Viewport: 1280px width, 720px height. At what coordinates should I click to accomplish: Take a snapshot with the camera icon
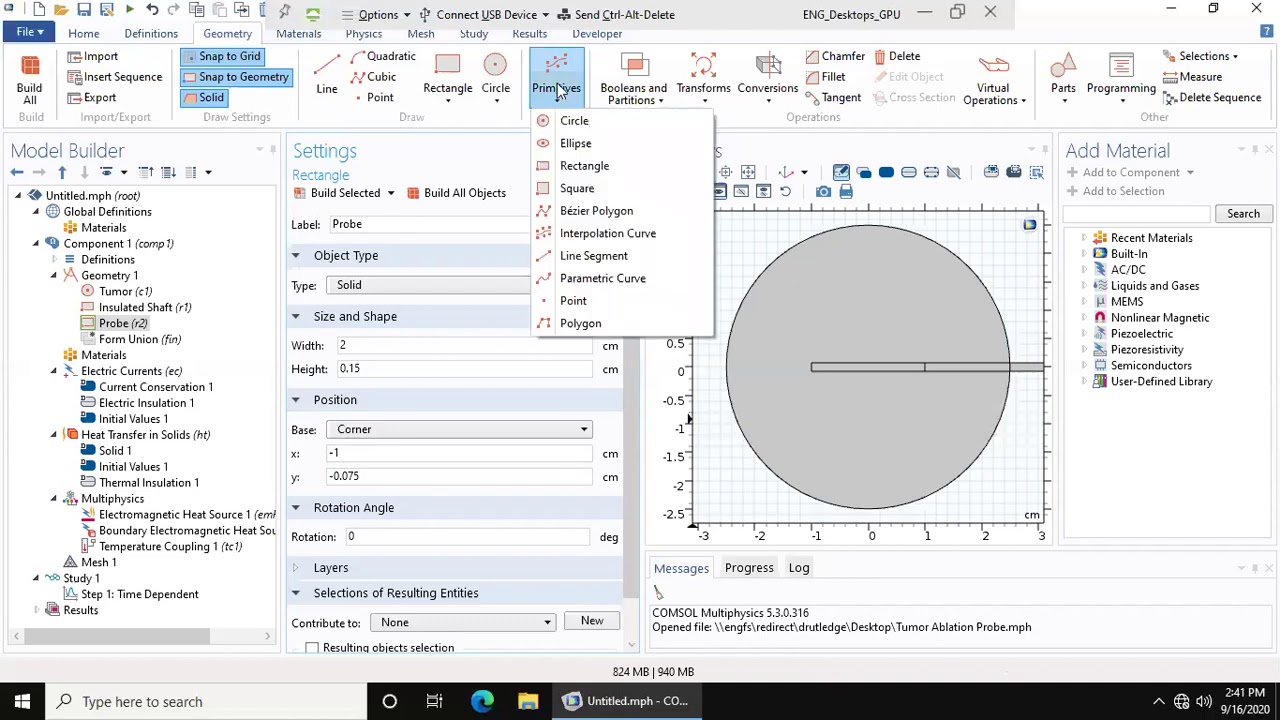point(823,192)
